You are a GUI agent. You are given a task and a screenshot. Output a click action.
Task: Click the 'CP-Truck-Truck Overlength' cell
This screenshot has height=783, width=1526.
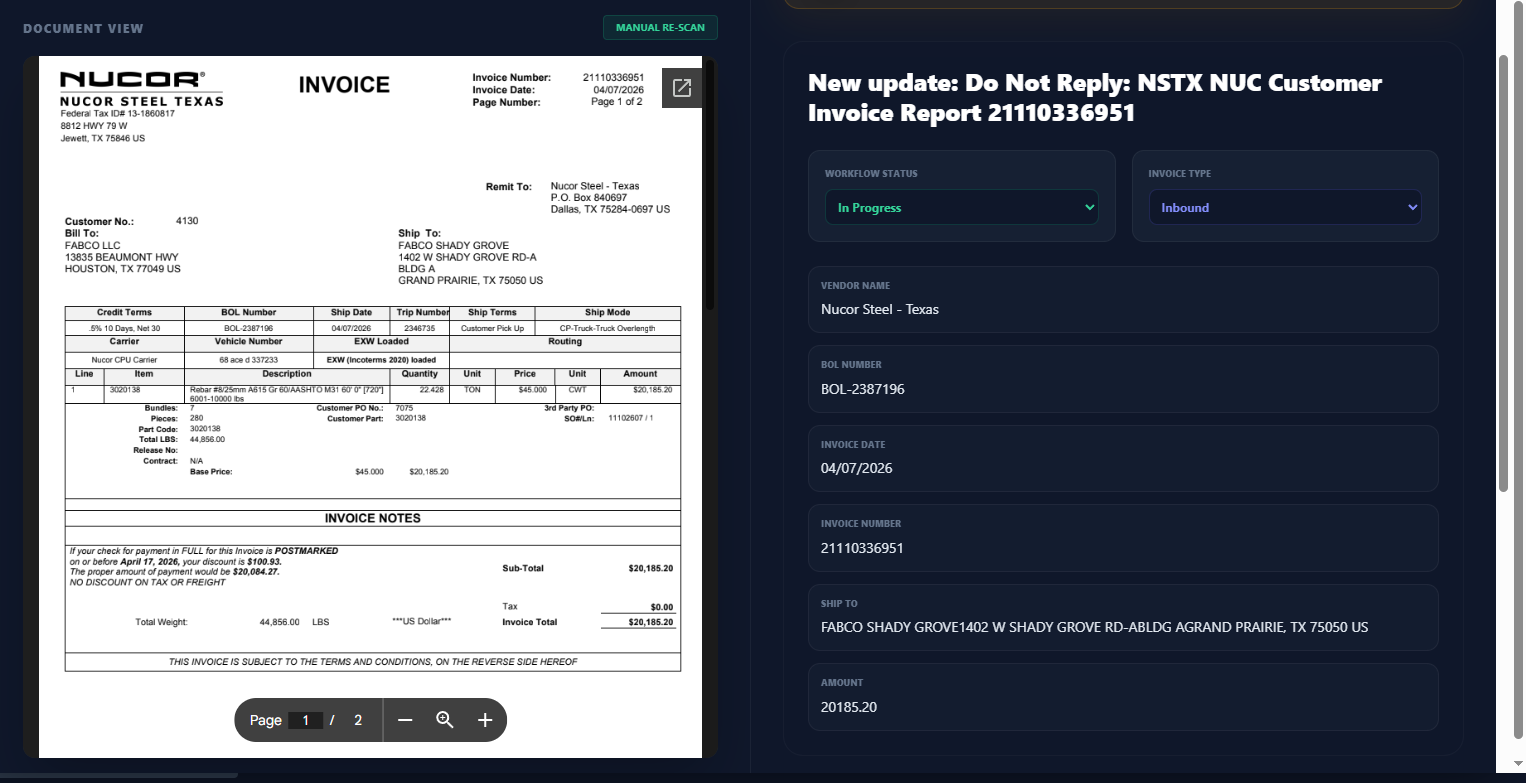(608, 328)
